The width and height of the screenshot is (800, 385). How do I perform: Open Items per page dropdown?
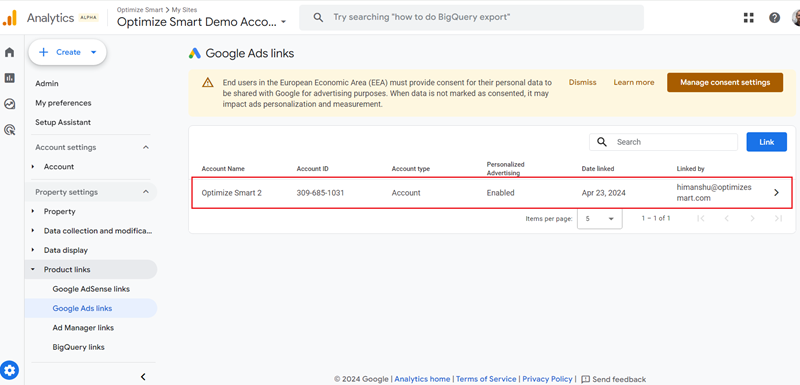point(599,218)
